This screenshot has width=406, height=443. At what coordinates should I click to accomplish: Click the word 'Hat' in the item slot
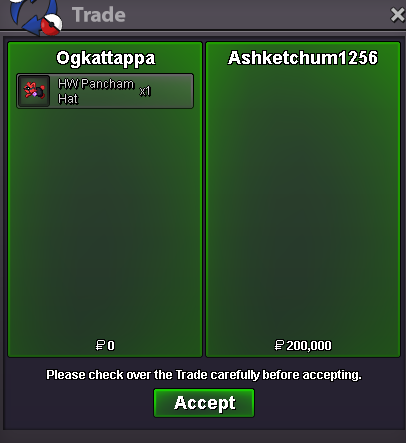68,99
